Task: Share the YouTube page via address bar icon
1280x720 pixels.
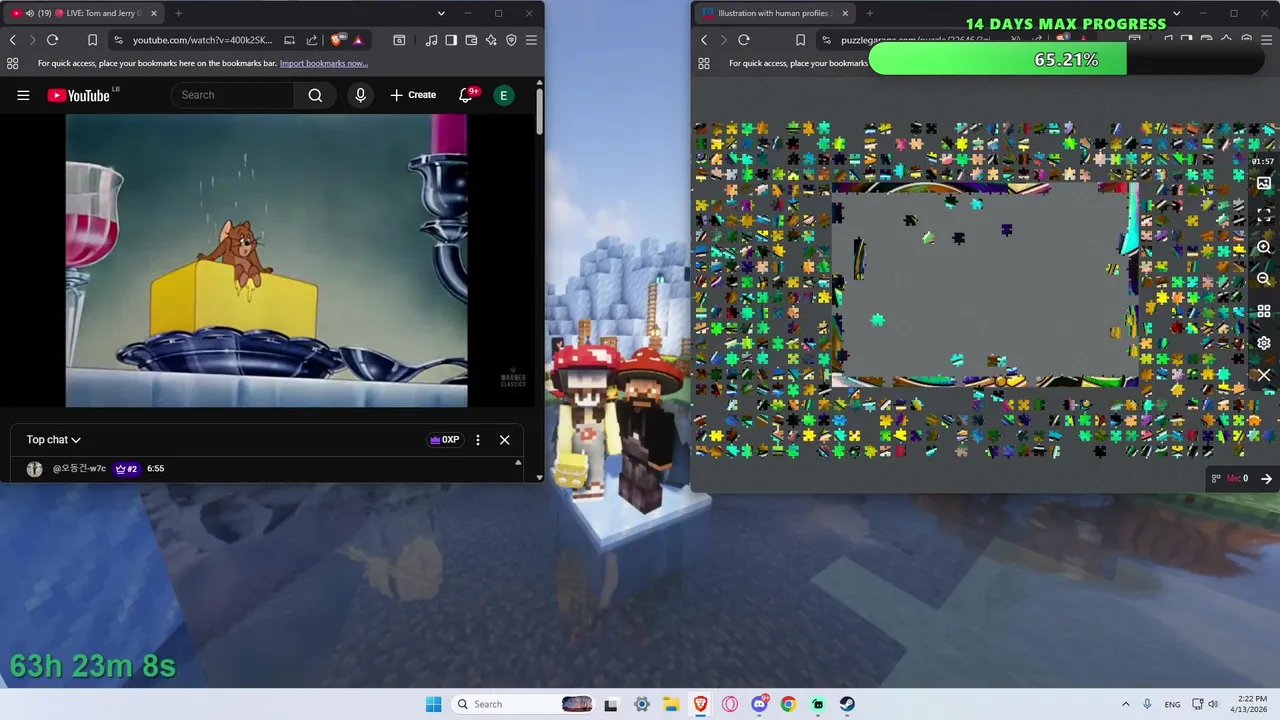Action: [312, 40]
